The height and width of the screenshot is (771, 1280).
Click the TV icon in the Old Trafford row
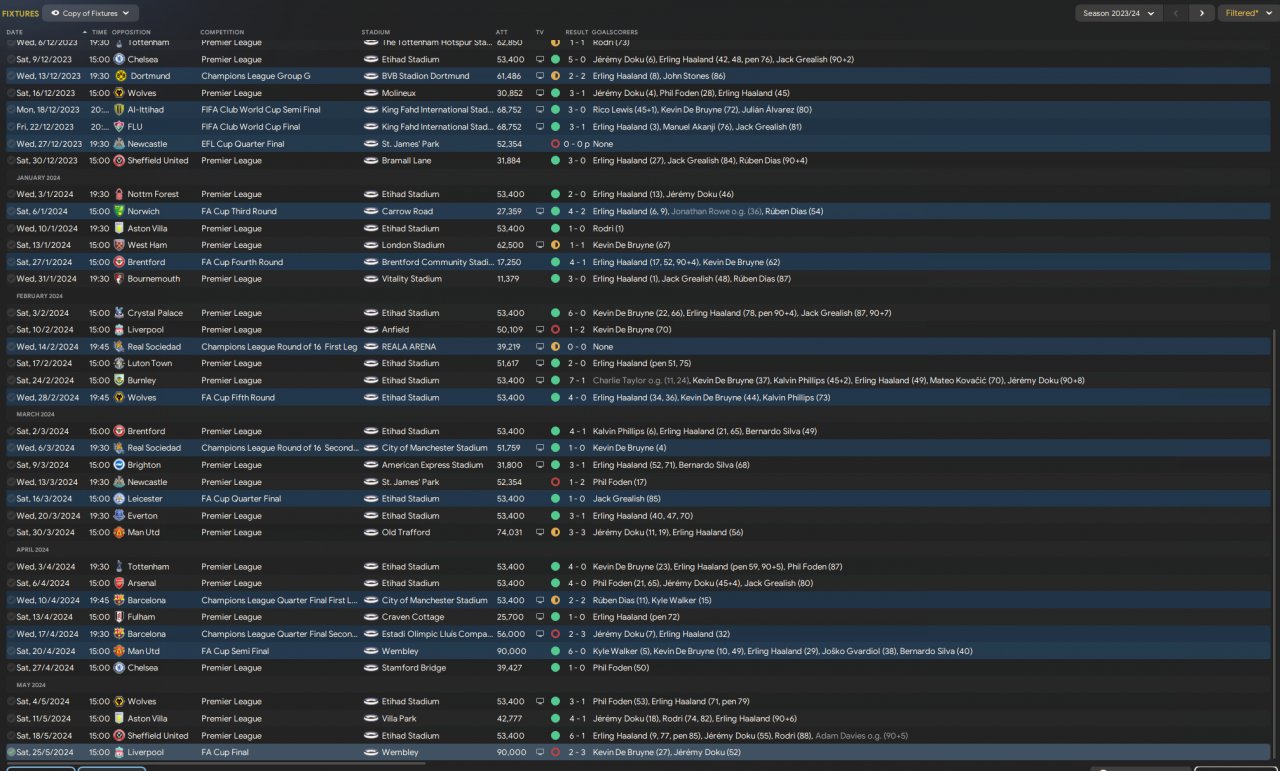[x=540, y=533]
